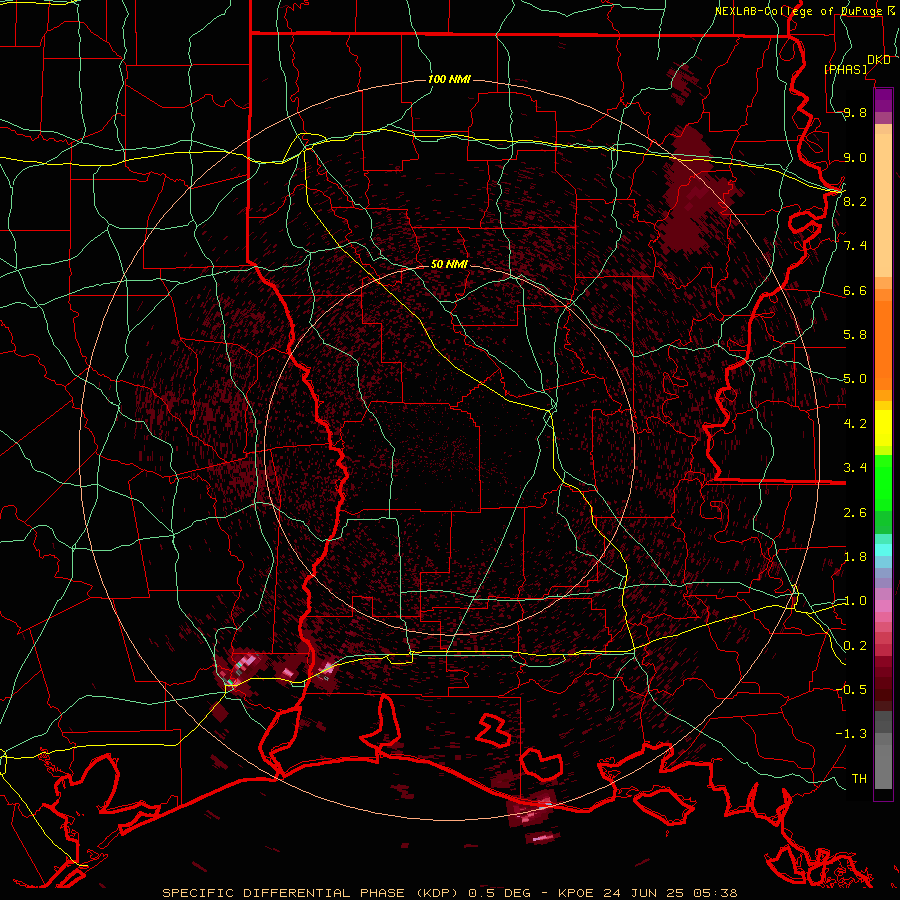The image size is (900, 900).
Task: Select the 9.8 legend value
Action: pyautogui.click(x=855, y=113)
